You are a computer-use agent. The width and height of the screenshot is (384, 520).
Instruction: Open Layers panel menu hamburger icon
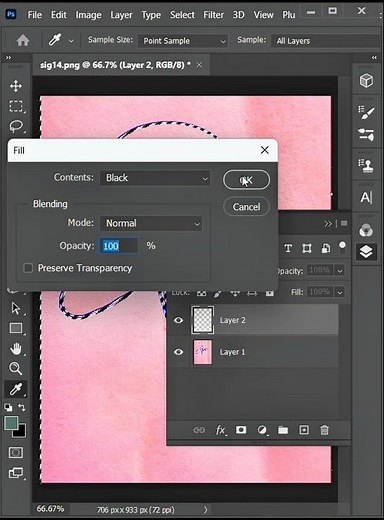click(344, 223)
